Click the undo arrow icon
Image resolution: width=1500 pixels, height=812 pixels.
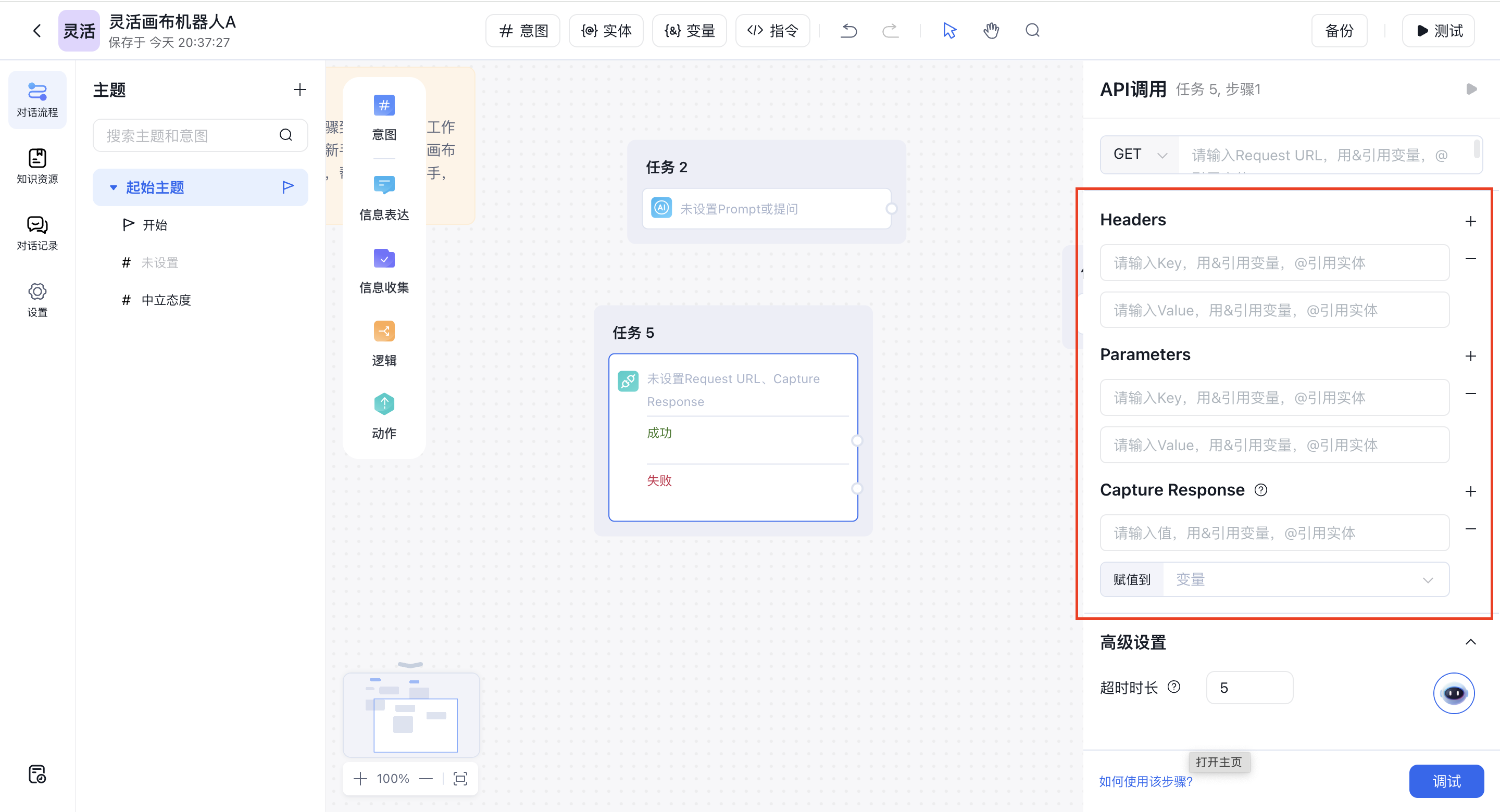[x=848, y=31]
